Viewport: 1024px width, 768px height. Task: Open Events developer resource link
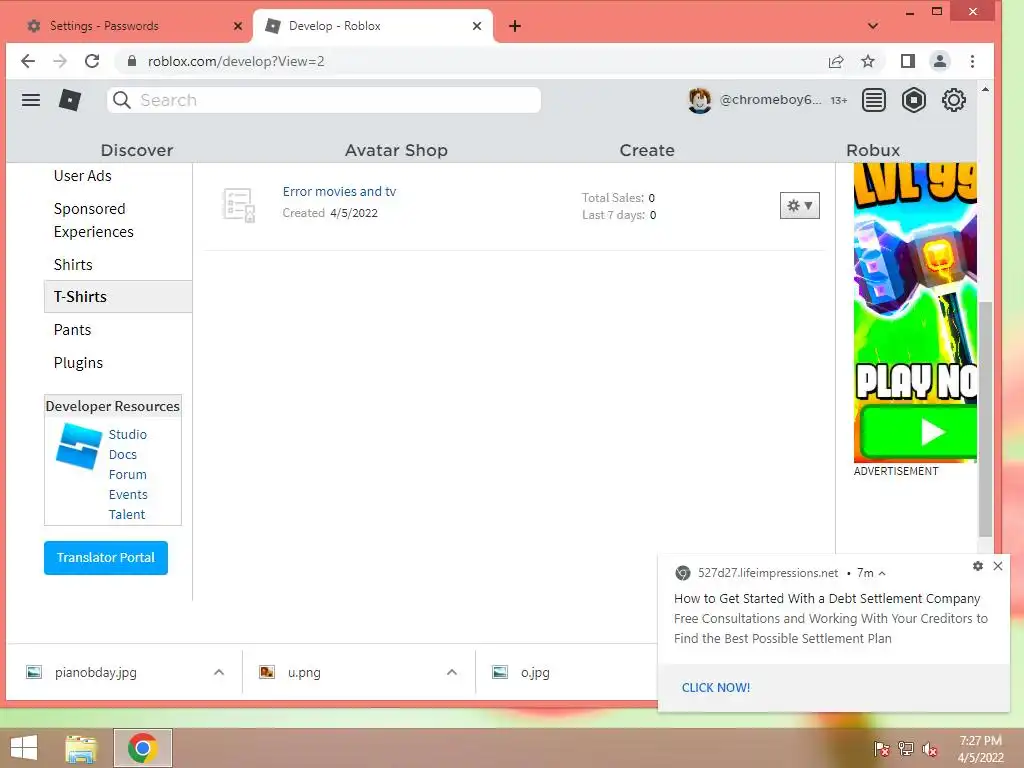[128, 494]
